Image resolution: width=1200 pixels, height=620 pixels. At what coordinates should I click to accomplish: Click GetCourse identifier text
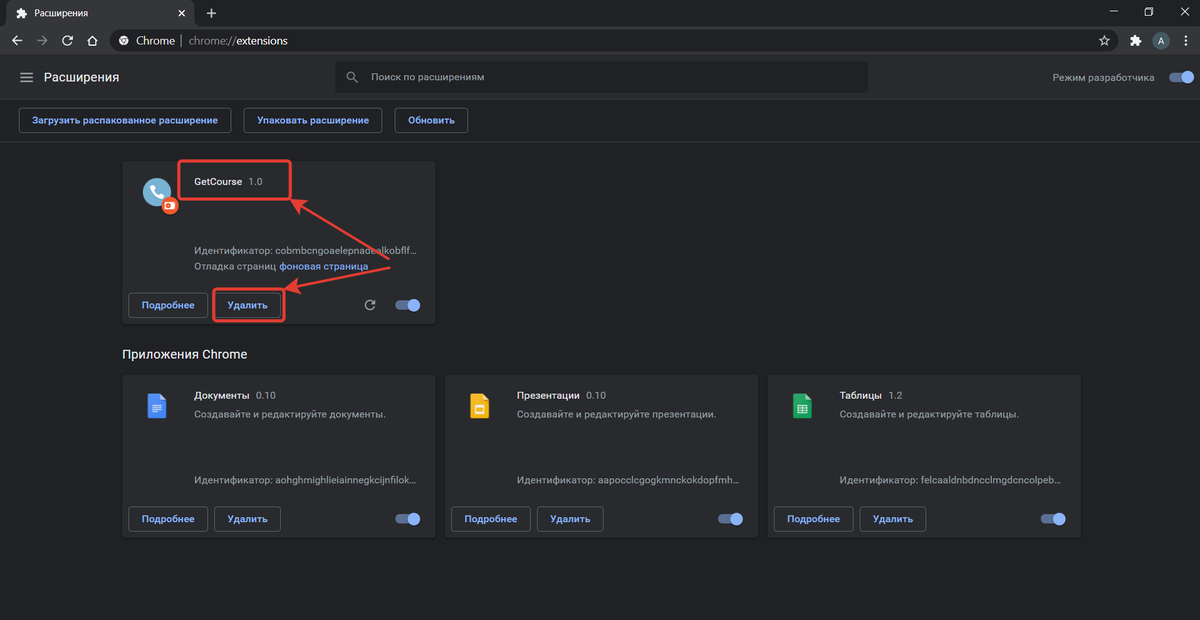(x=305, y=251)
